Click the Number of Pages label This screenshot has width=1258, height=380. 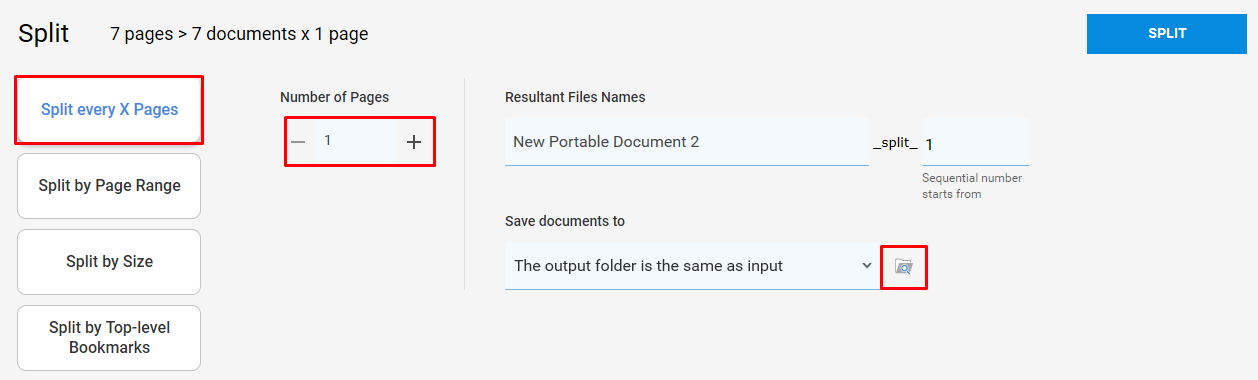[x=334, y=97]
